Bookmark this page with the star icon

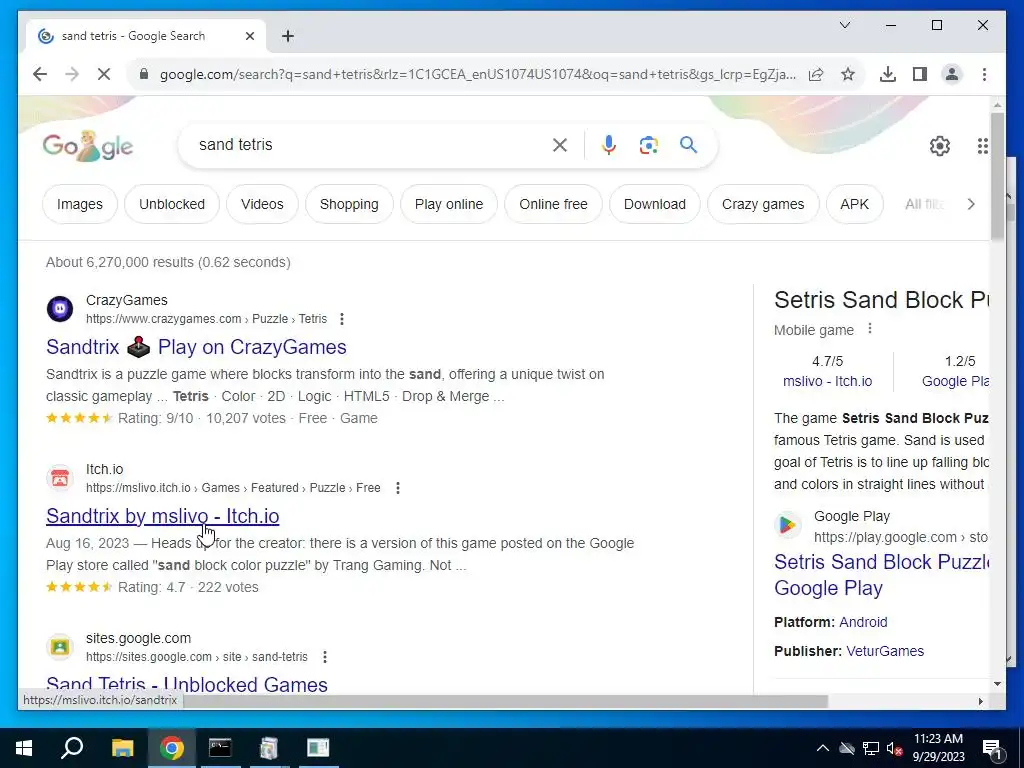point(848,74)
